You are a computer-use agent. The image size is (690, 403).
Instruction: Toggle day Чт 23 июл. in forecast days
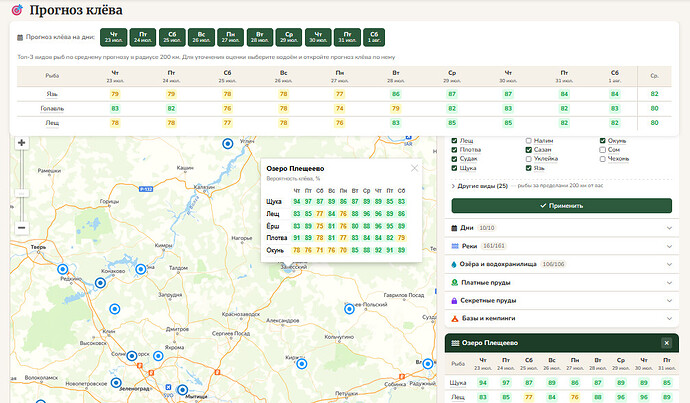pyautogui.click(x=114, y=37)
